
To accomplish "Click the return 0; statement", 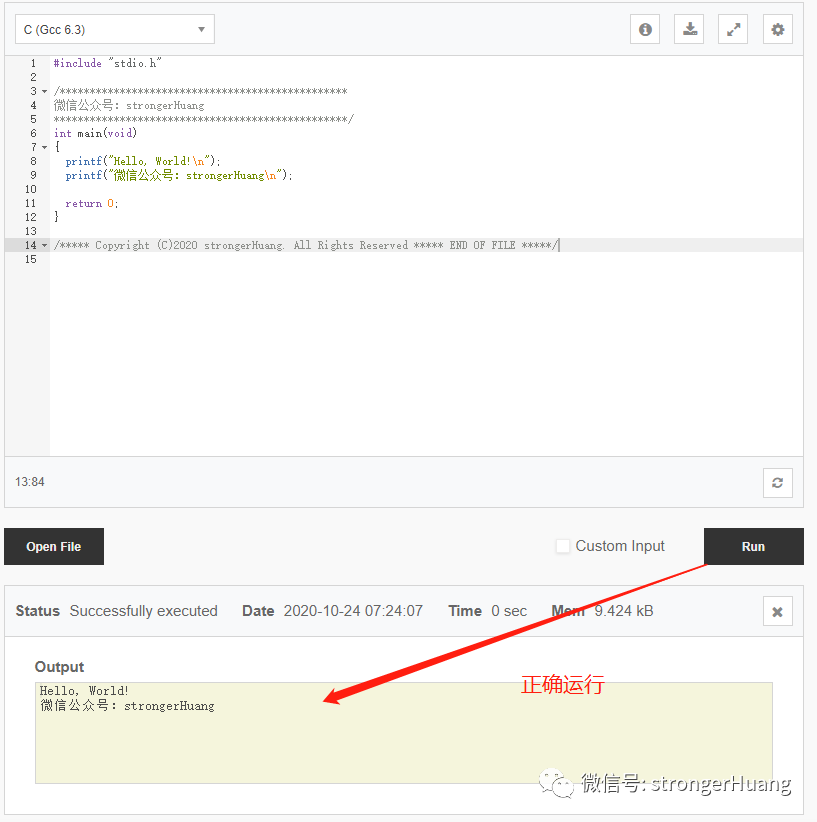I will (92, 203).
